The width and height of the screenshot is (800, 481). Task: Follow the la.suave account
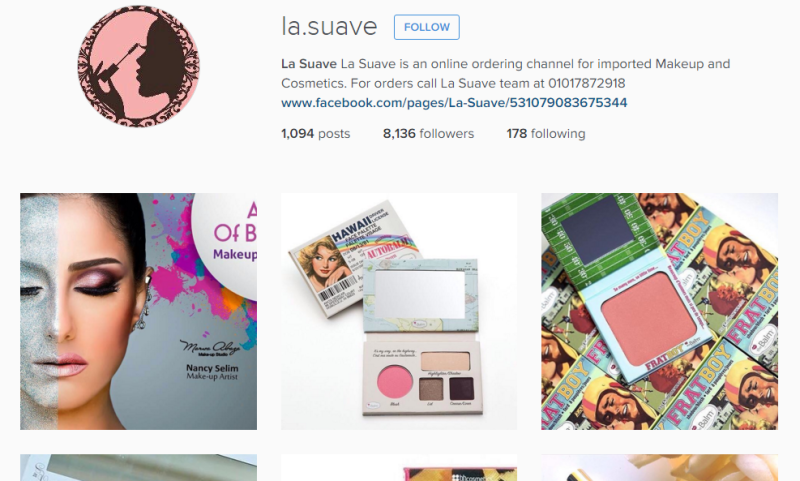[427, 27]
